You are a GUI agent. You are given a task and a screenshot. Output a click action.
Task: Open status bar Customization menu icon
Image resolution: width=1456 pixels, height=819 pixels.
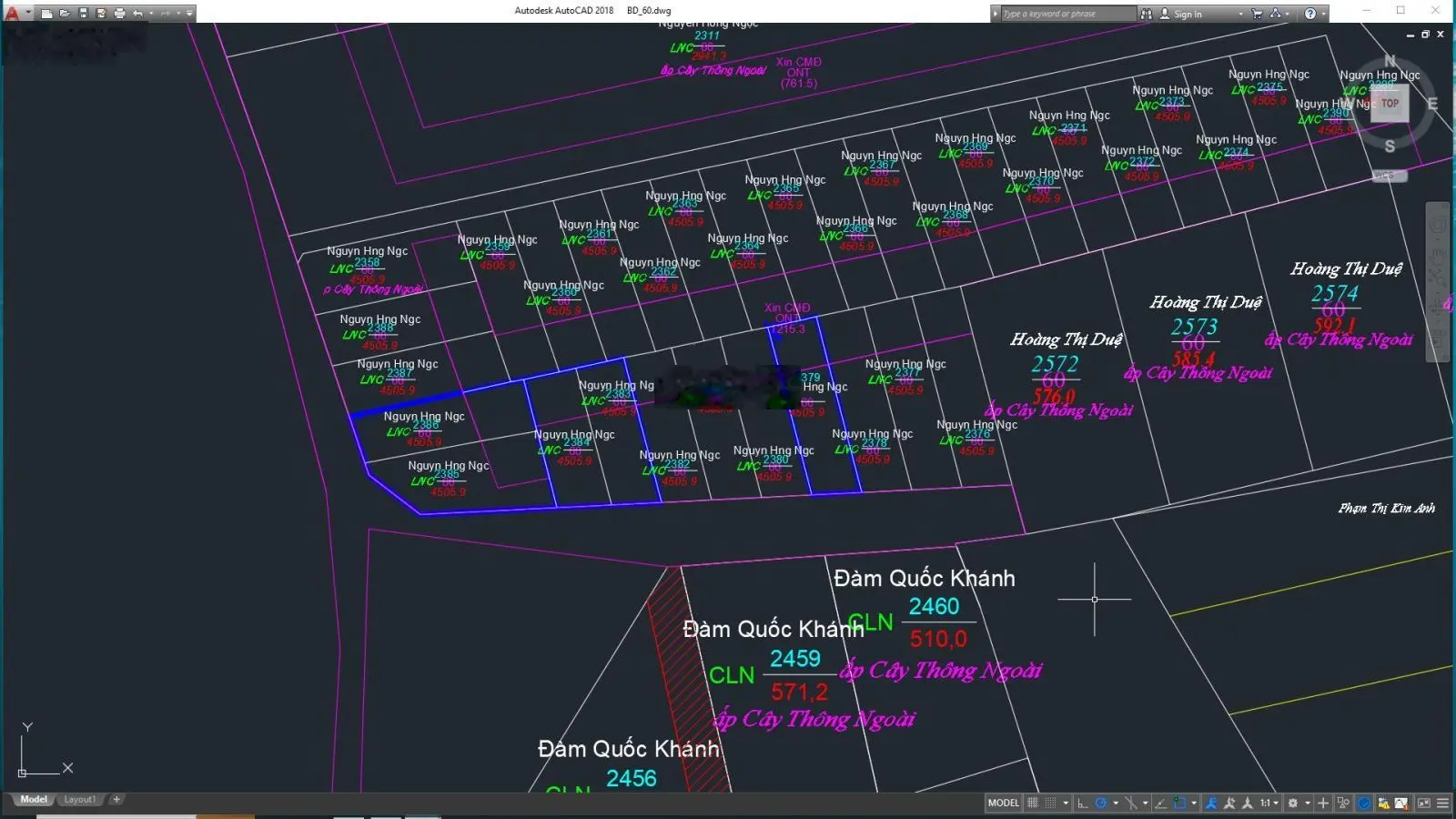click(x=1442, y=803)
